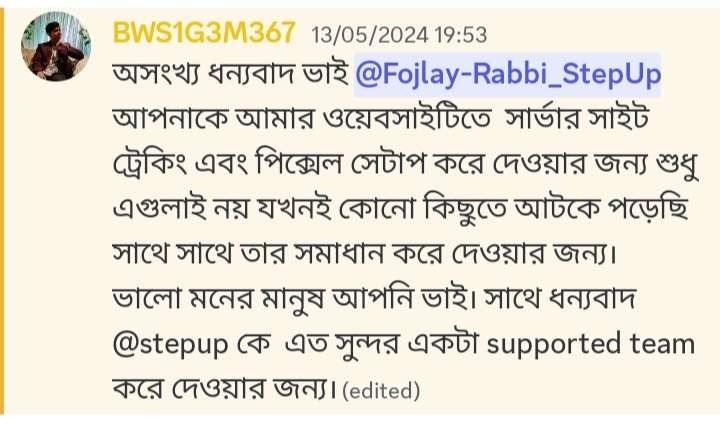720x427 pixels.
Task: Open the @Fojlay-Rabbi_StepUp mention
Action: 507,75
